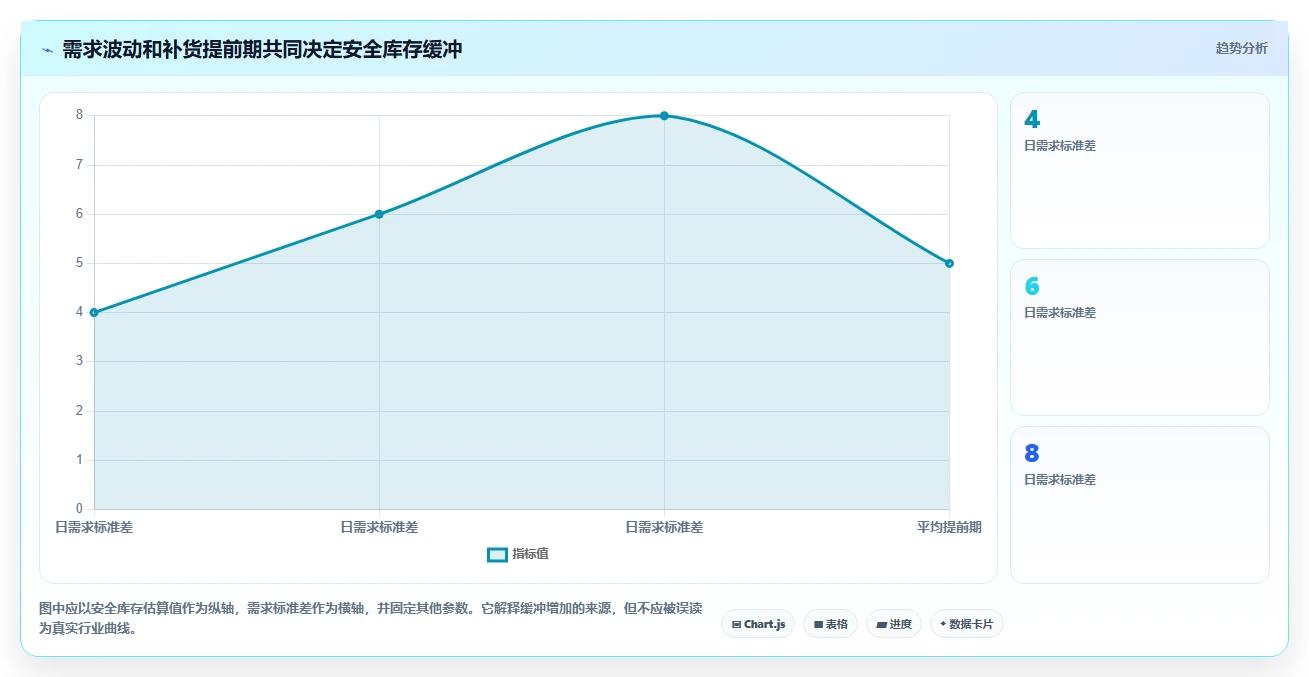This screenshot has width=1309, height=677.
Task: Click the chart title 需求波动和补货提前期共同决定安全库存缓冲
Action: (262, 49)
